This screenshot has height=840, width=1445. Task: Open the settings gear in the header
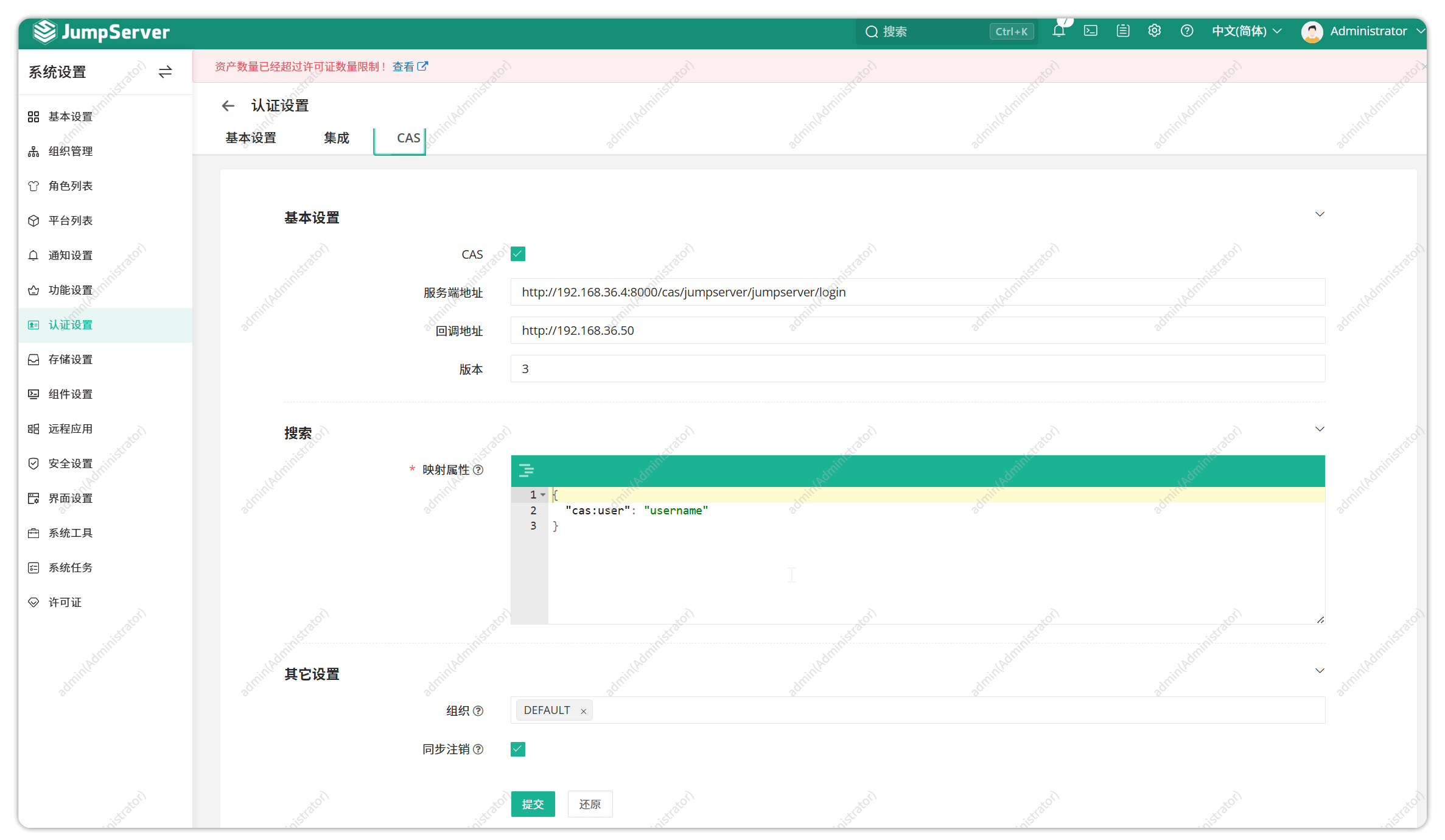(x=1155, y=31)
